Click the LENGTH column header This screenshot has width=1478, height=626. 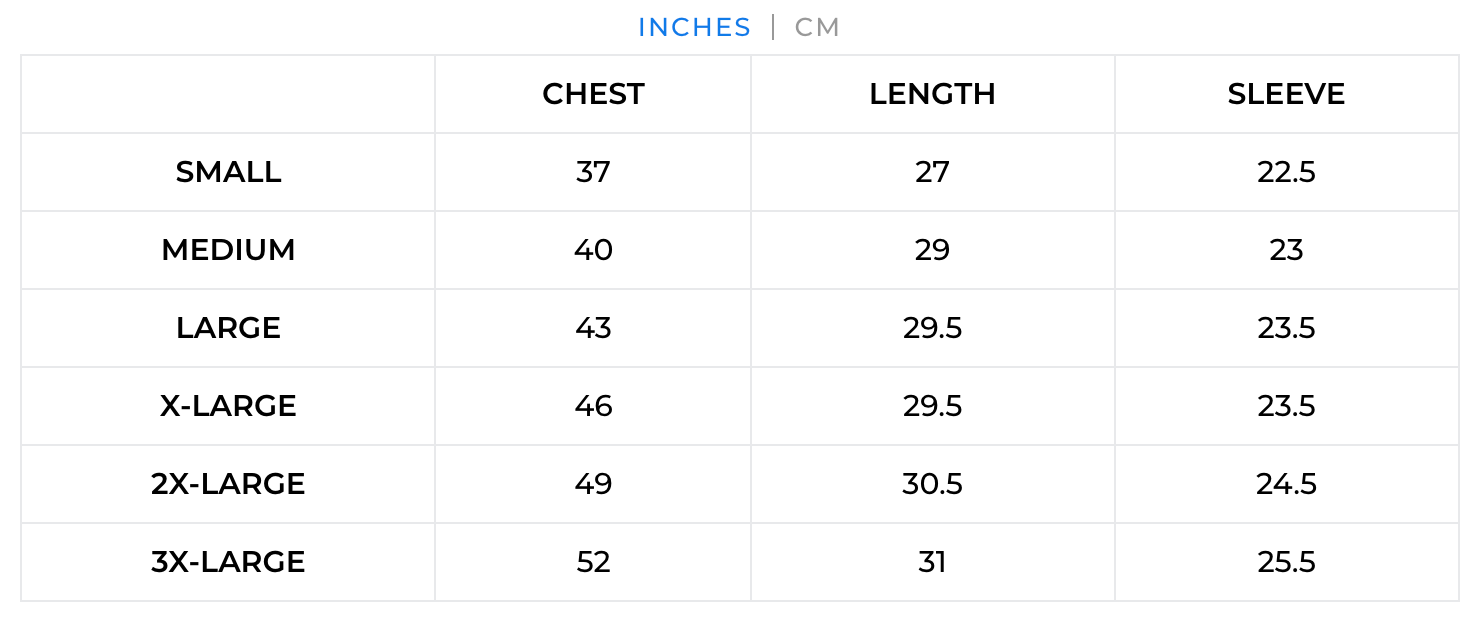(932, 94)
